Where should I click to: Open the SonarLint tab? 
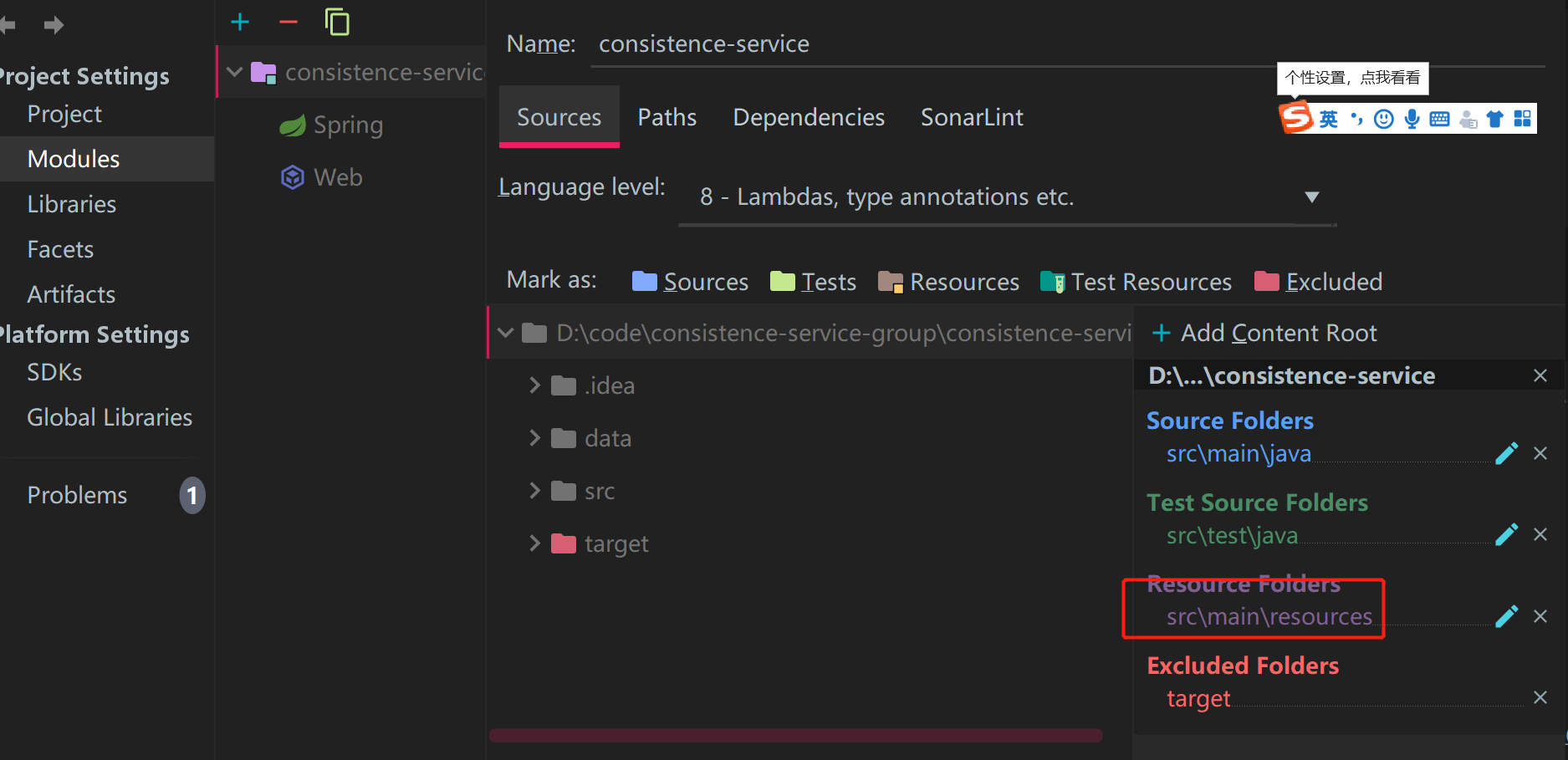(x=971, y=117)
